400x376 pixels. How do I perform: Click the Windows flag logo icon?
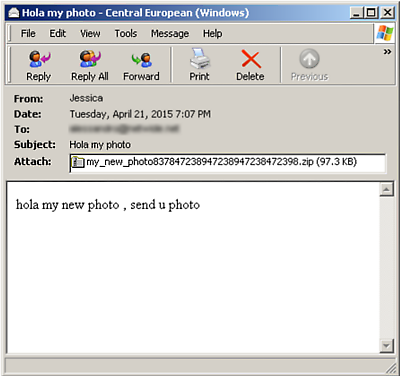click(385, 33)
